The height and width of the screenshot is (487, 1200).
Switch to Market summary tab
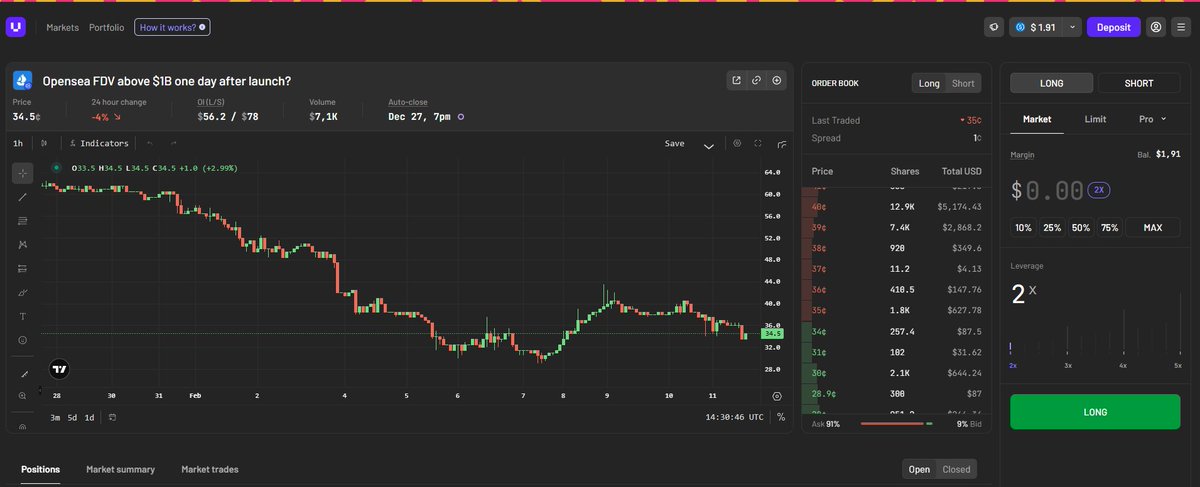(x=120, y=469)
